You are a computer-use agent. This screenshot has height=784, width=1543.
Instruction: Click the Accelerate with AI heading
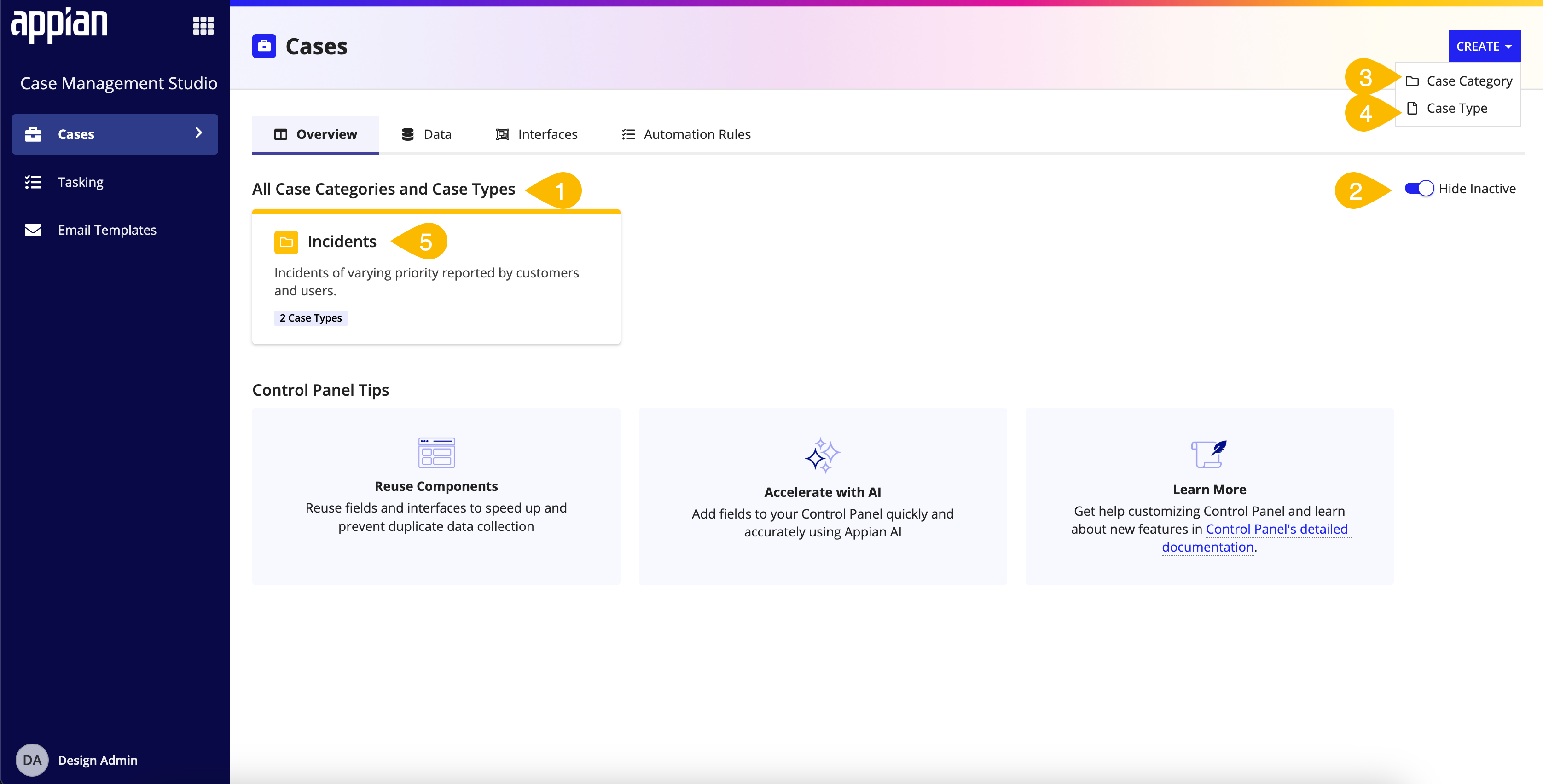coord(823,493)
